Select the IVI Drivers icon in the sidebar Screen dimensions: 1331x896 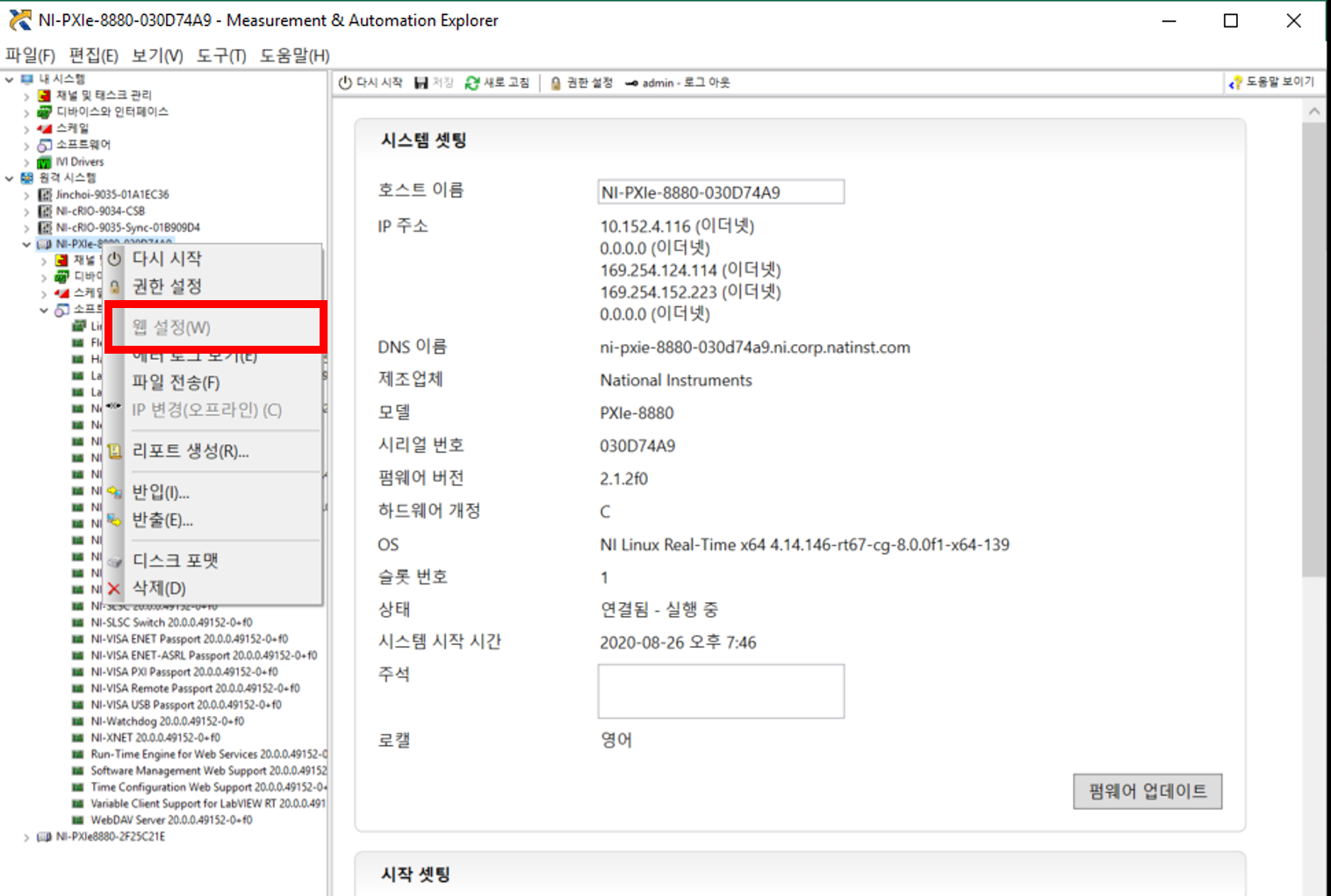click(46, 161)
